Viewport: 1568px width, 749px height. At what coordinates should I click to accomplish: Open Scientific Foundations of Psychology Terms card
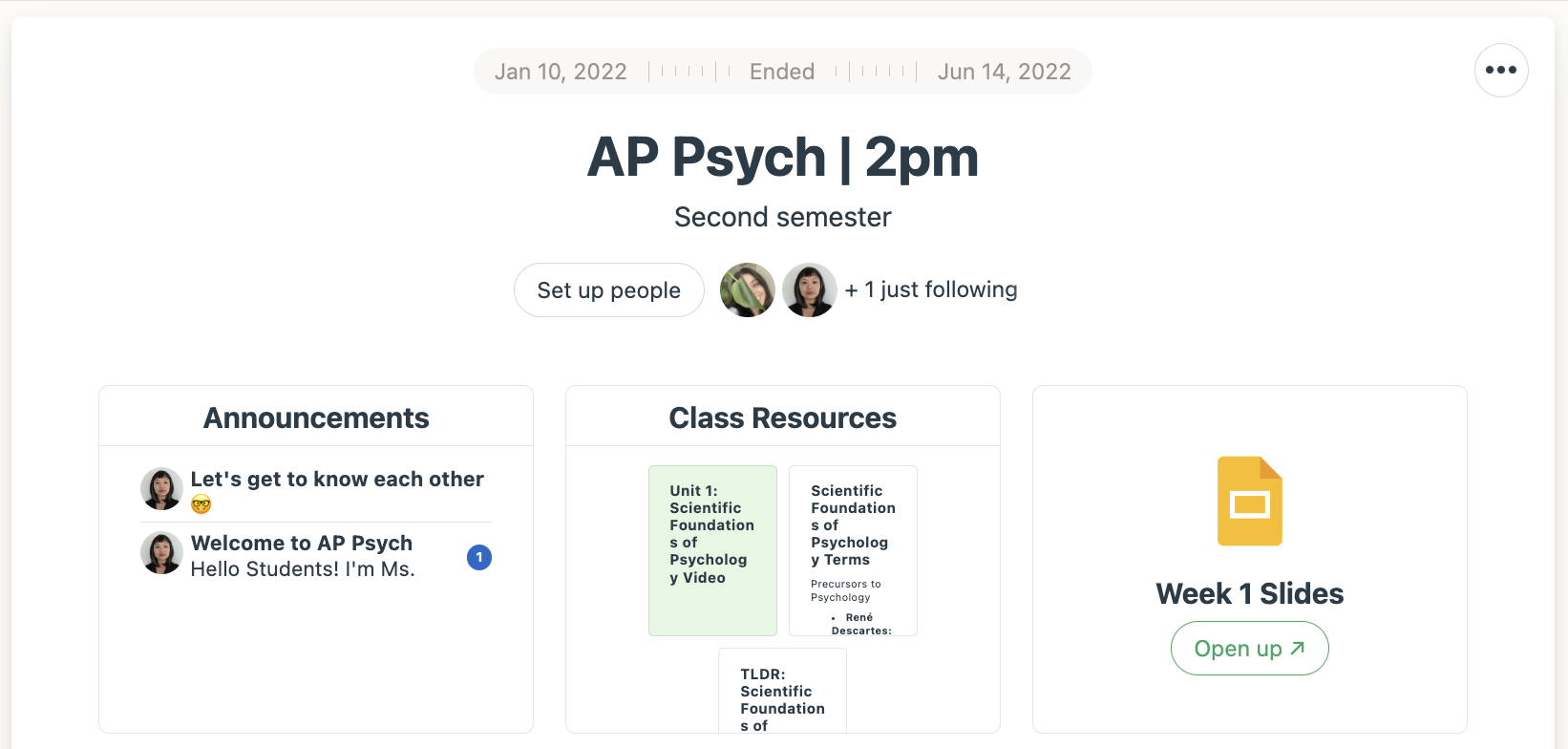tap(853, 550)
